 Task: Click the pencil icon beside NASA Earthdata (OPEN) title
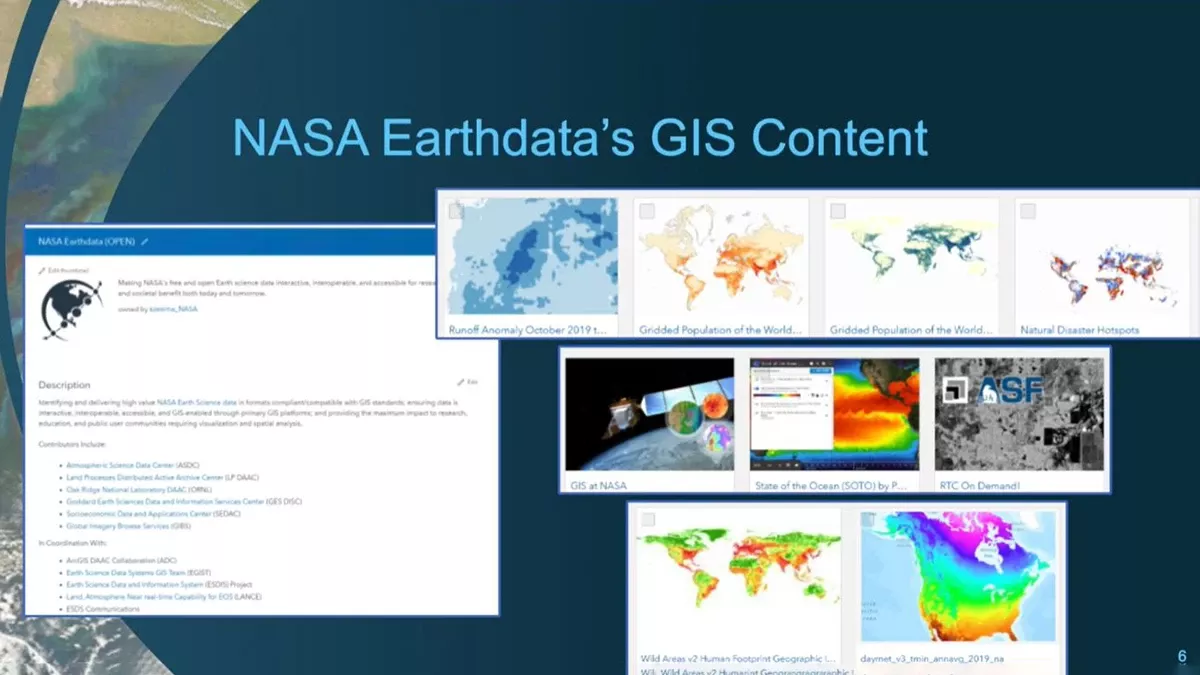tap(145, 241)
